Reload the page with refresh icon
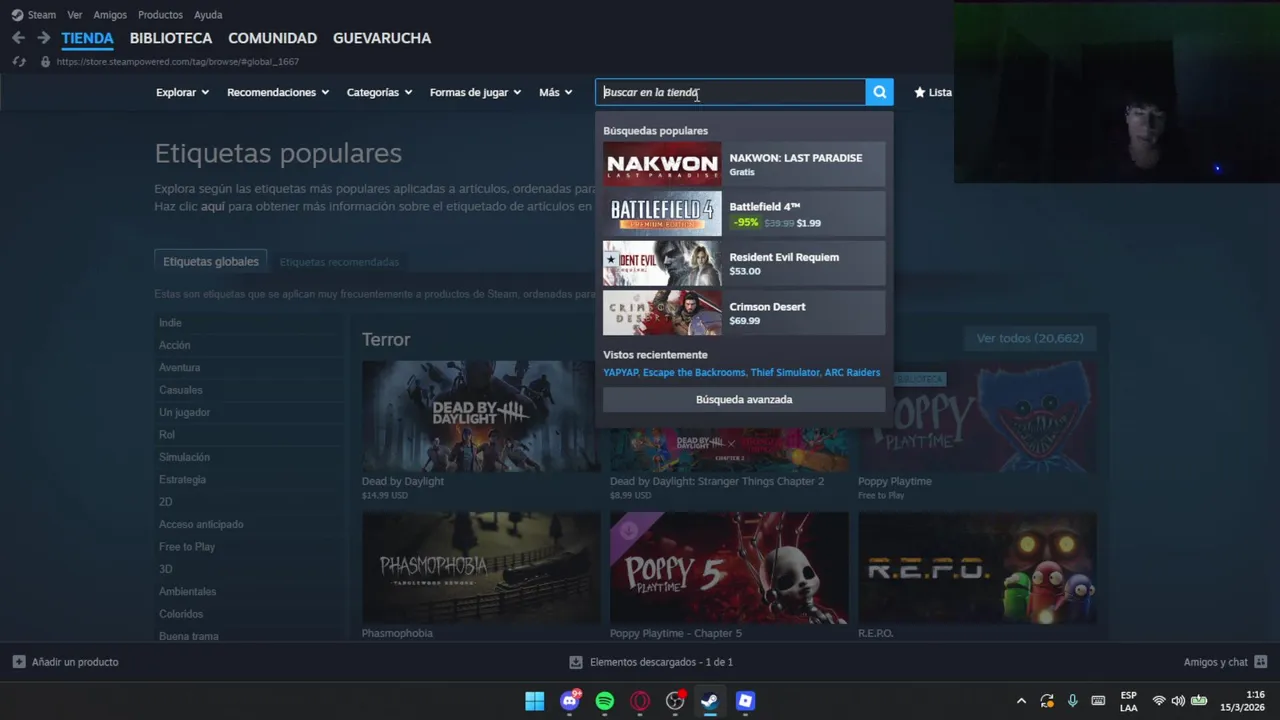 [x=18, y=61]
